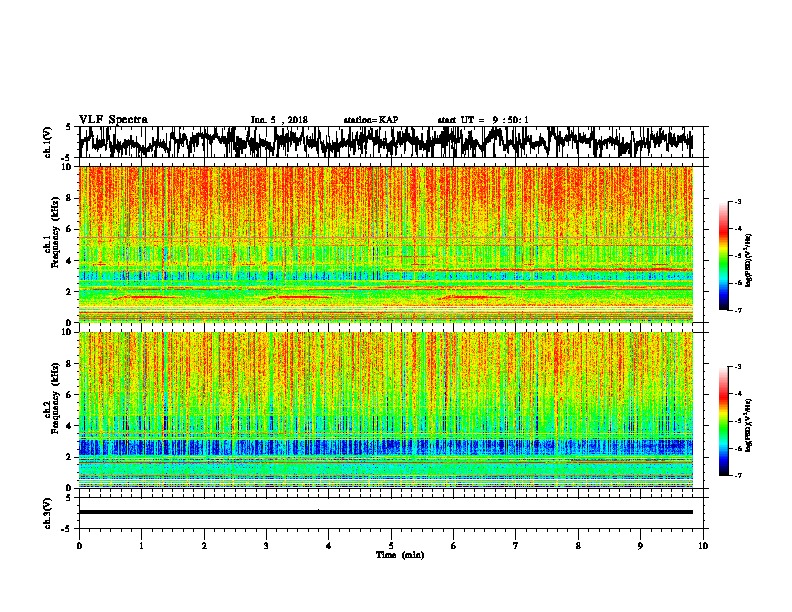Click the ch.2 spectrogram plot area

[x=386, y=410]
